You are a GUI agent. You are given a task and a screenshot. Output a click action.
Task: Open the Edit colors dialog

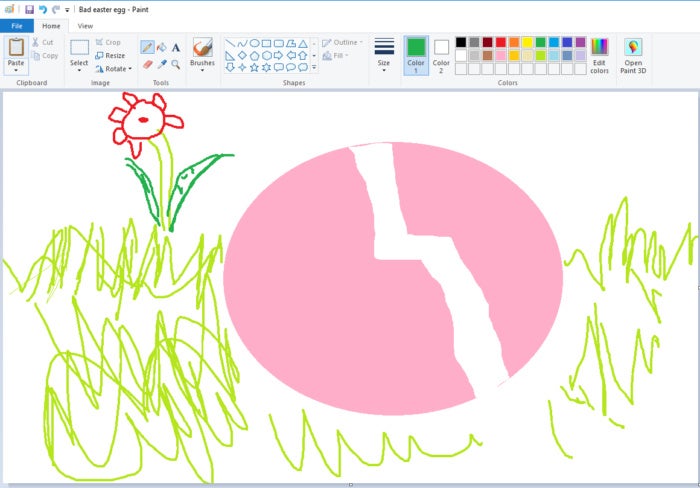(x=599, y=55)
